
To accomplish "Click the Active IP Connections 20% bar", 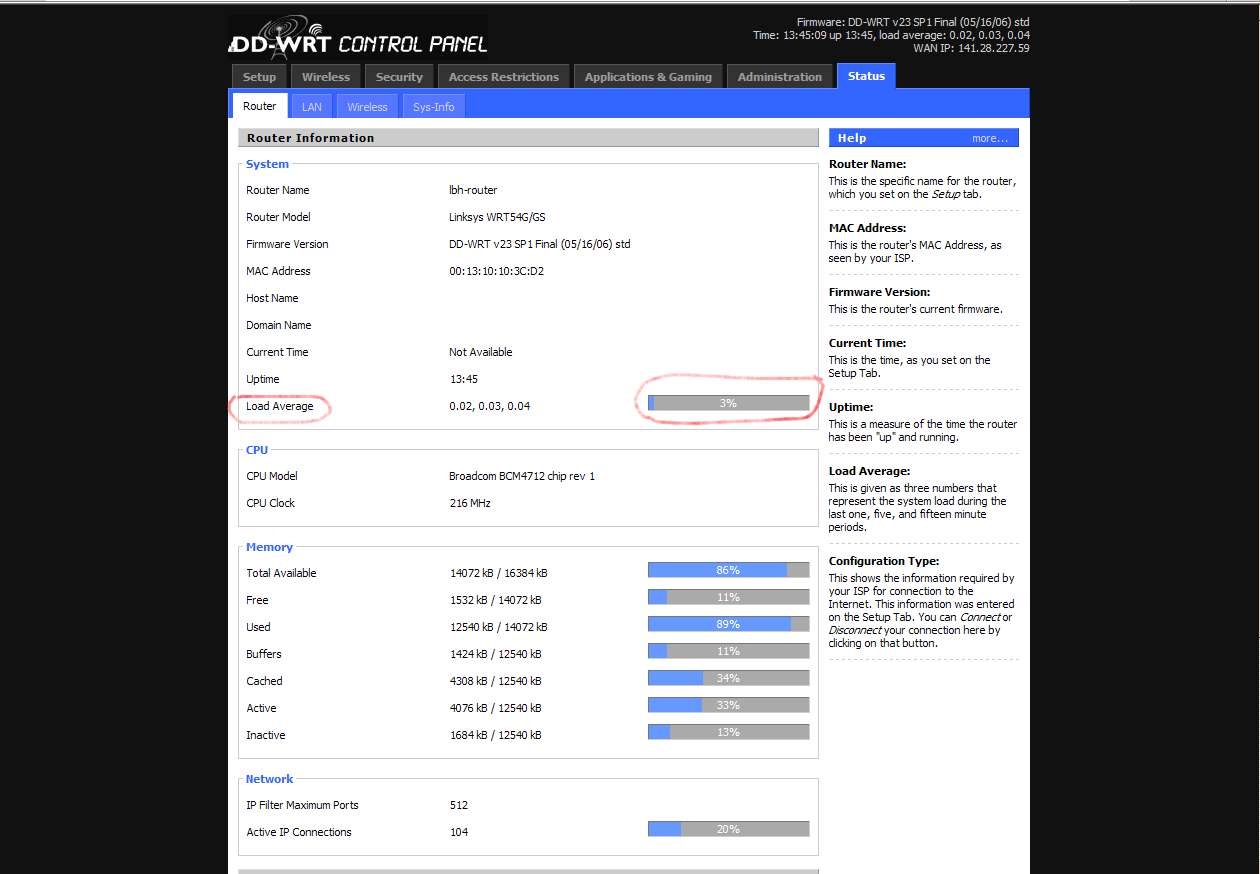I will 728,829.
